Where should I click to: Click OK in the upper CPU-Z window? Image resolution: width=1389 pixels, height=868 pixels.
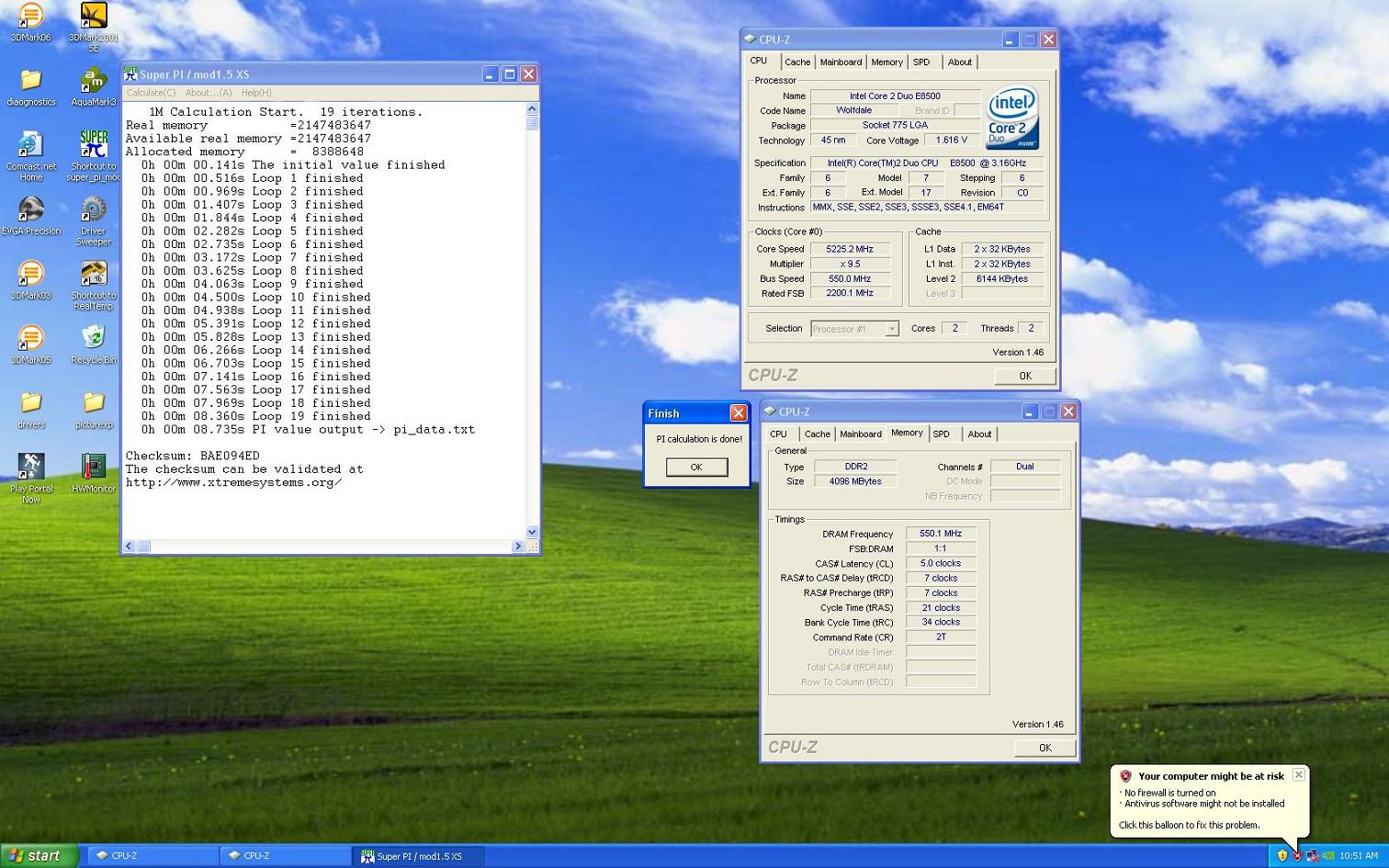pyautogui.click(x=1025, y=376)
